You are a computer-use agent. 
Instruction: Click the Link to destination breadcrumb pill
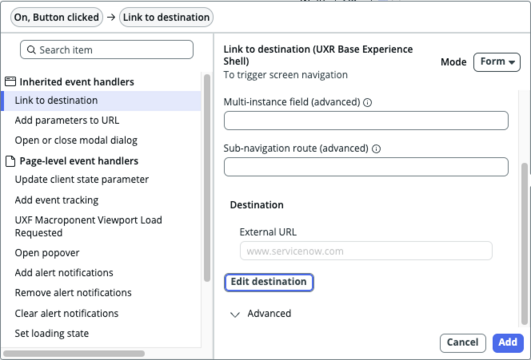click(166, 17)
